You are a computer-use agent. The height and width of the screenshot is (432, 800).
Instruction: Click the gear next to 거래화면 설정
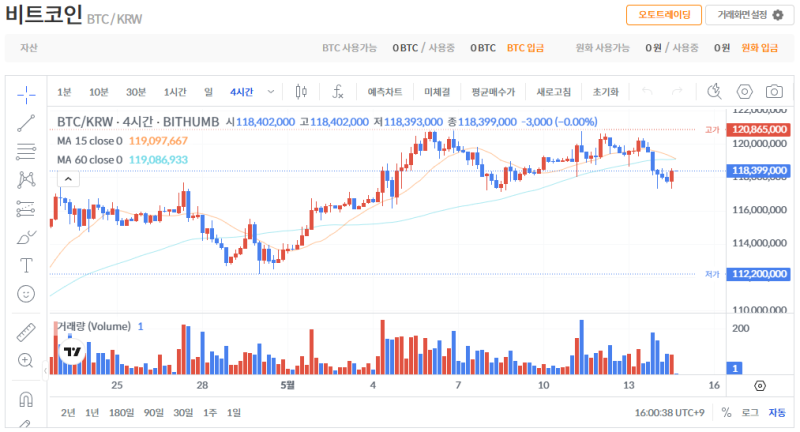click(778, 15)
